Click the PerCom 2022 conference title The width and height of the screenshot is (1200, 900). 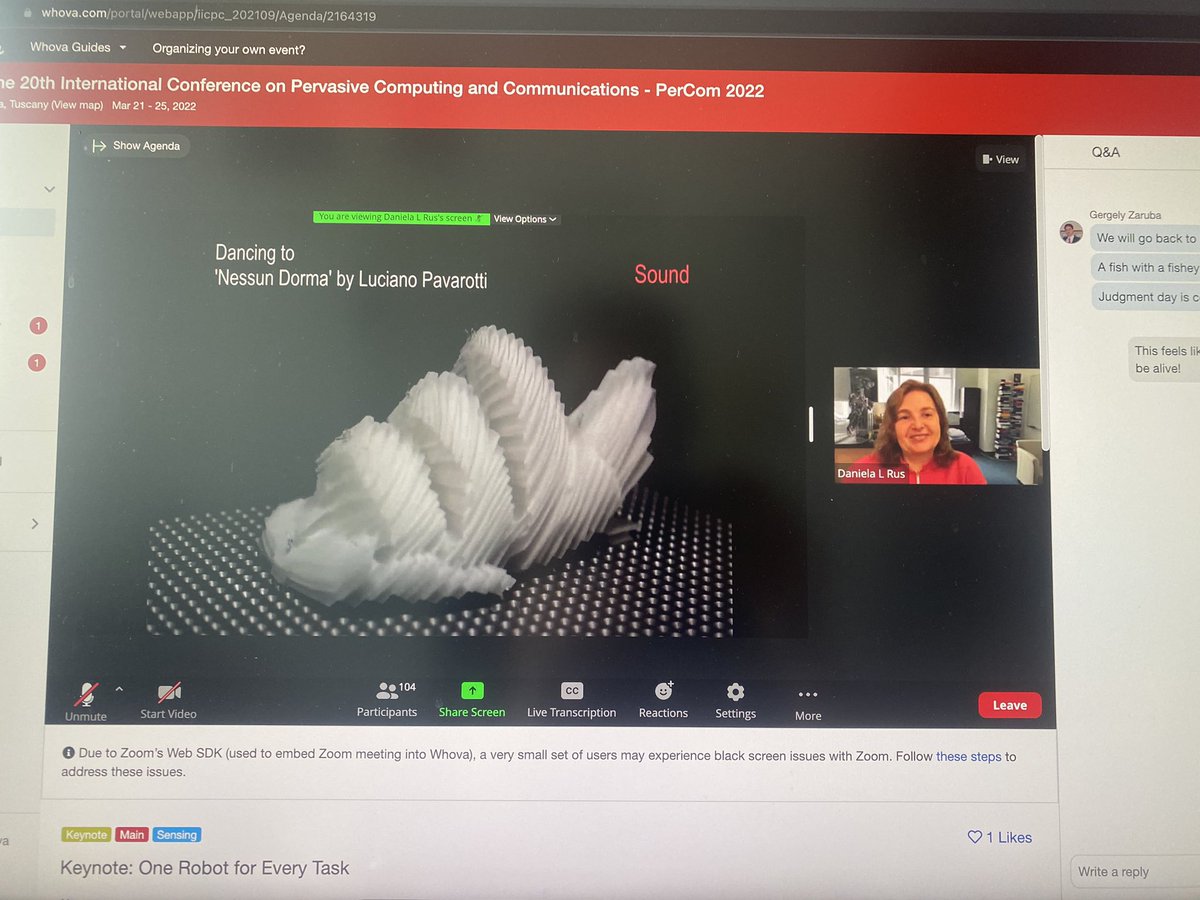click(x=383, y=89)
